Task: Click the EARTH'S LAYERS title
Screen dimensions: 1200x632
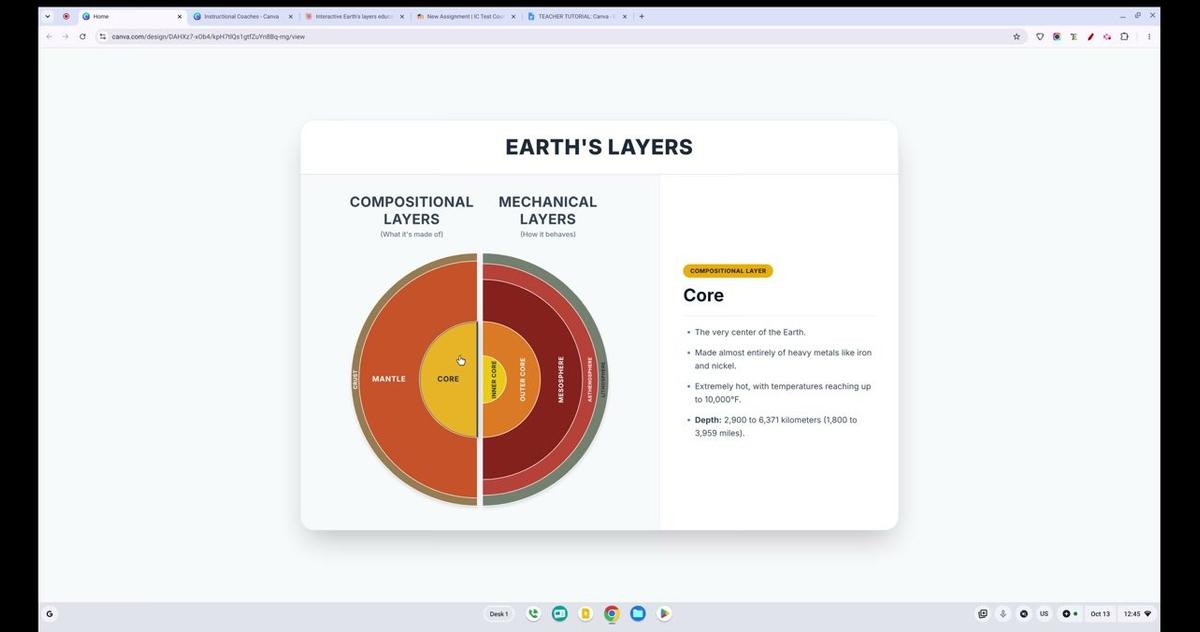Action: 599,147
